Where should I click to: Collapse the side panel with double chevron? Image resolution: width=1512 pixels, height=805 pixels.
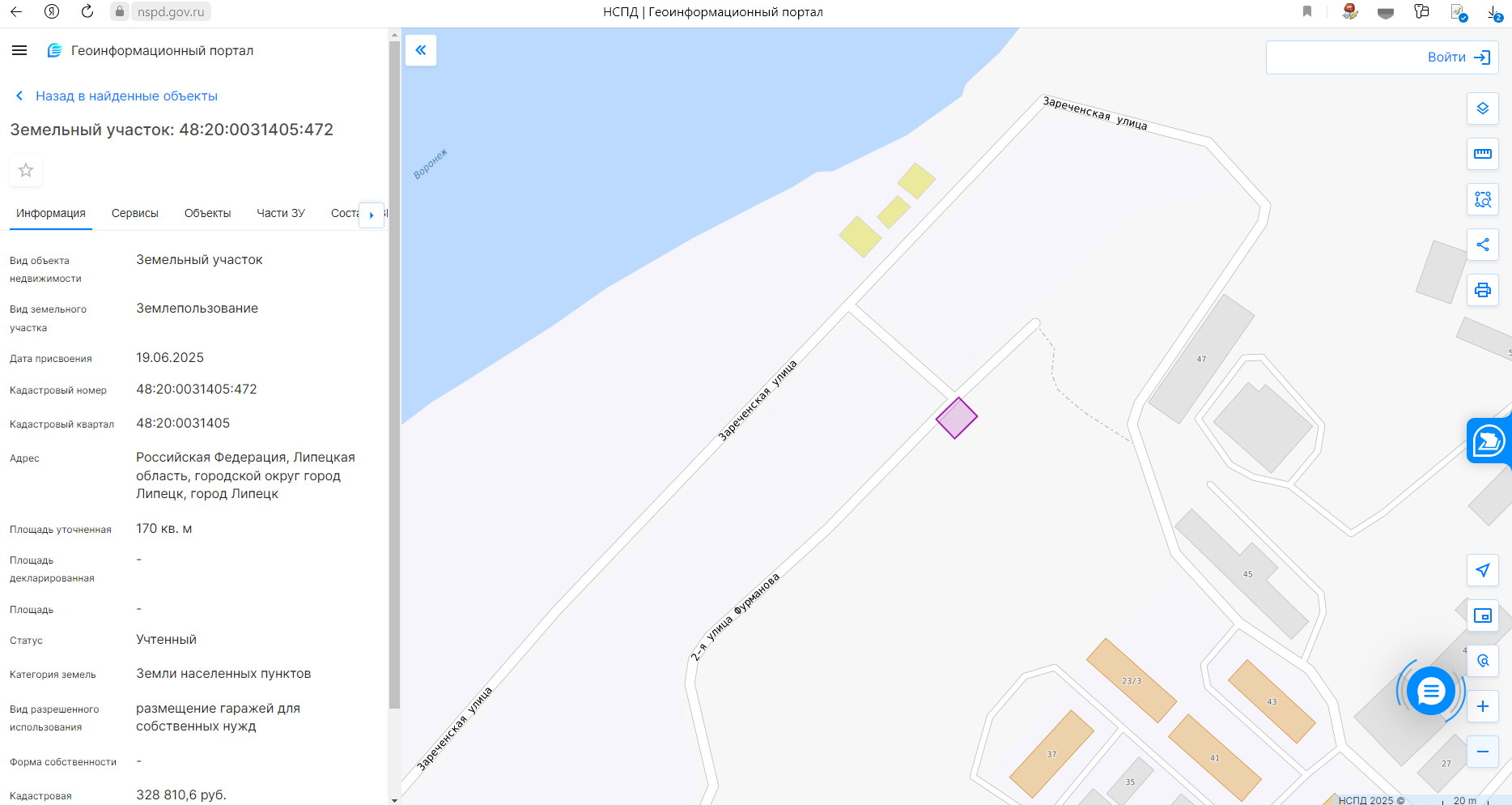click(421, 50)
